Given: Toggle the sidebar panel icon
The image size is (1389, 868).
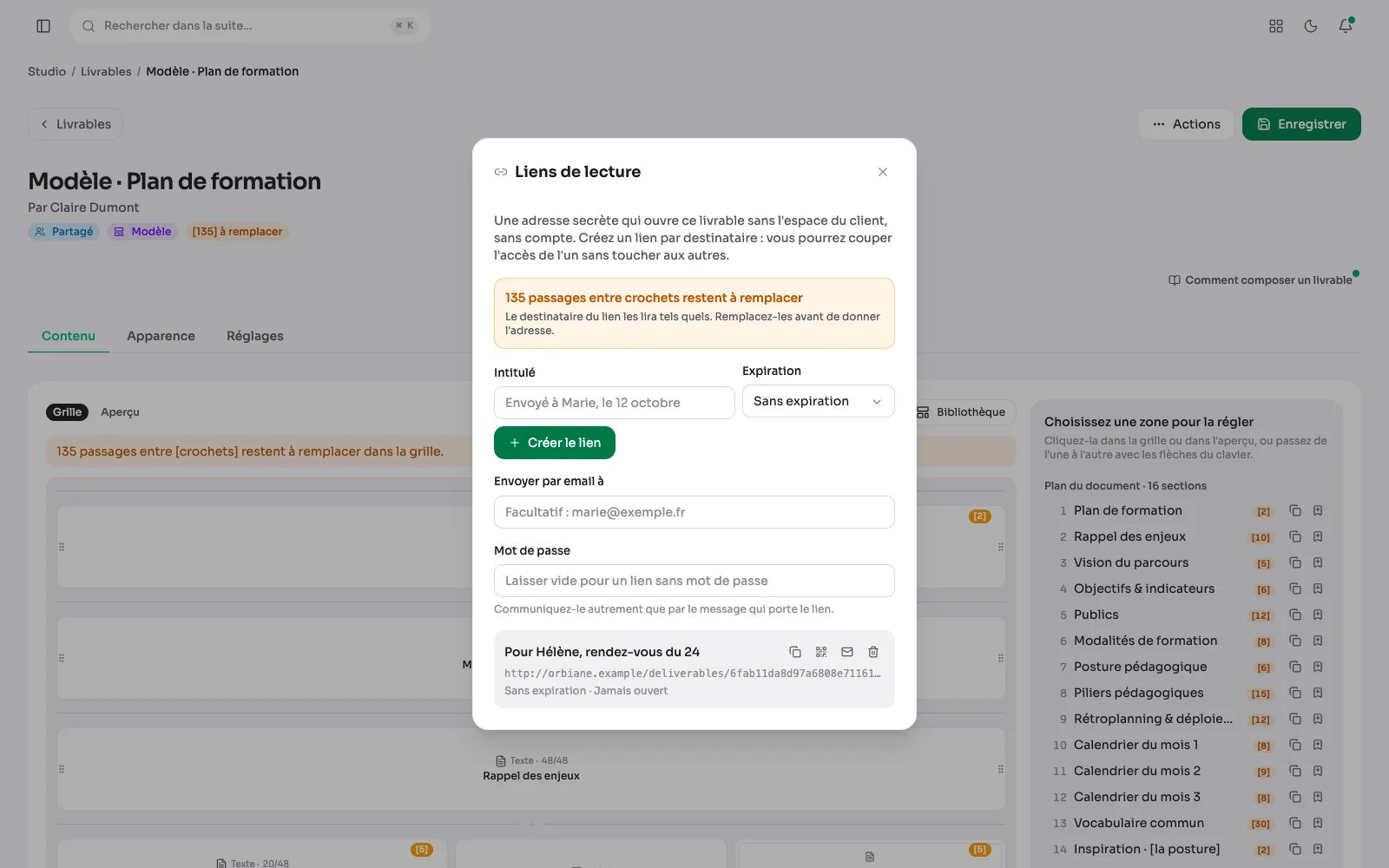Looking at the screenshot, I should pyautogui.click(x=43, y=26).
